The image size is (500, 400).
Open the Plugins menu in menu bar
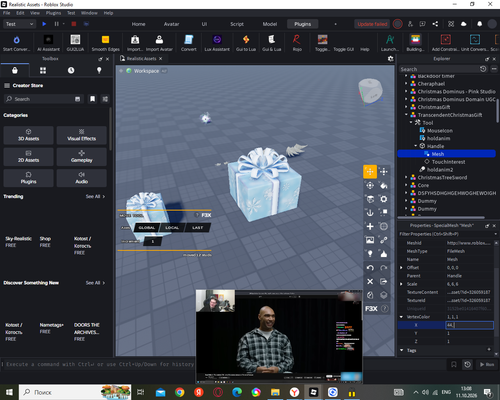pyautogui.click(x=53, y=13)
